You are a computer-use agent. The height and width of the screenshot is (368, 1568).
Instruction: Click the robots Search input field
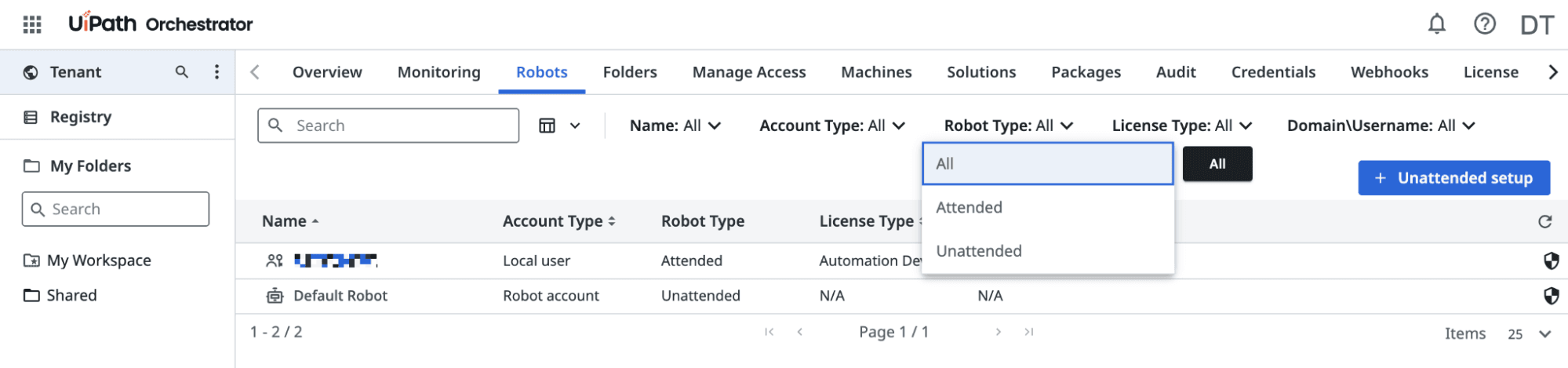388,126
